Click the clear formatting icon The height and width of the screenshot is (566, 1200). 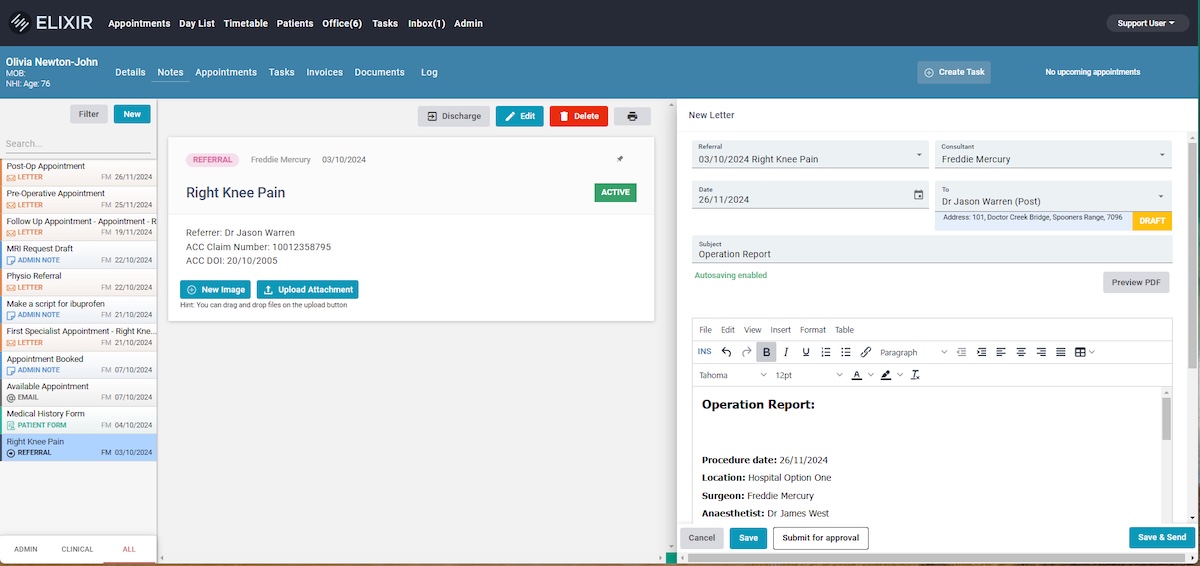click(915, 375)
